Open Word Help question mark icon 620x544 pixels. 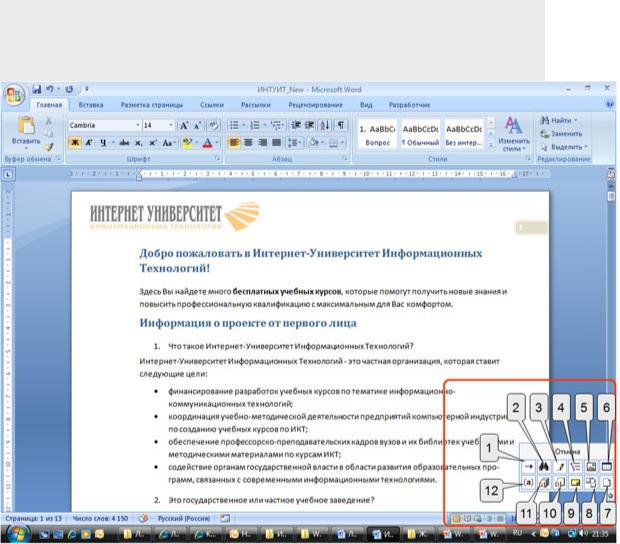(x=609, y=104)
